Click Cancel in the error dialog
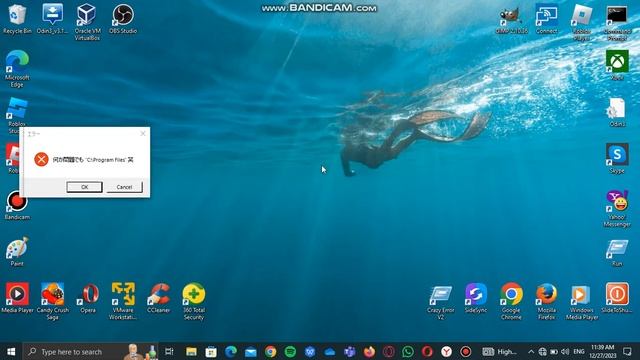The width and height of the screenshot is (640, 360). (124, 187)
